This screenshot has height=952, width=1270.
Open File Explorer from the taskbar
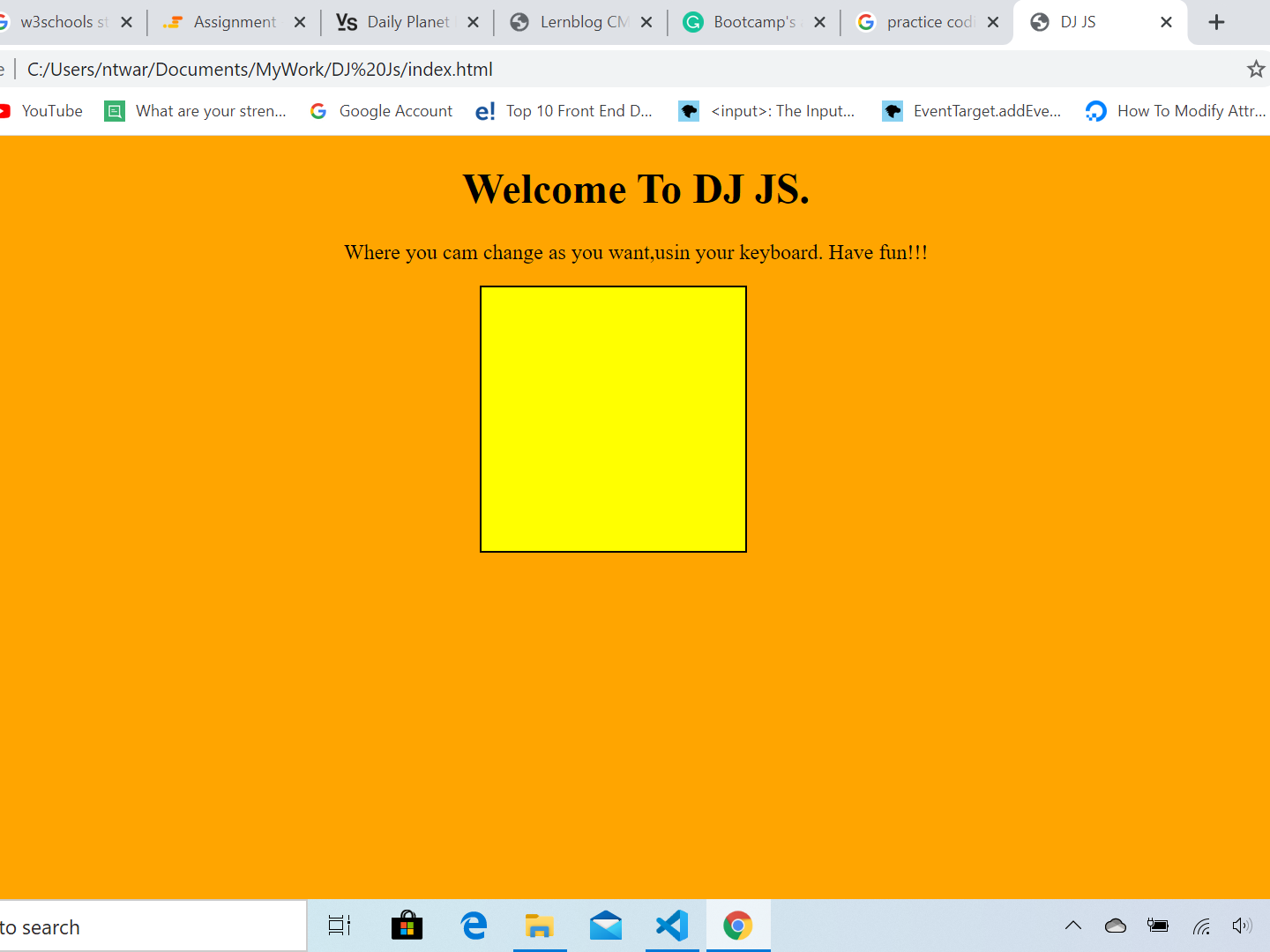point(539,926)
